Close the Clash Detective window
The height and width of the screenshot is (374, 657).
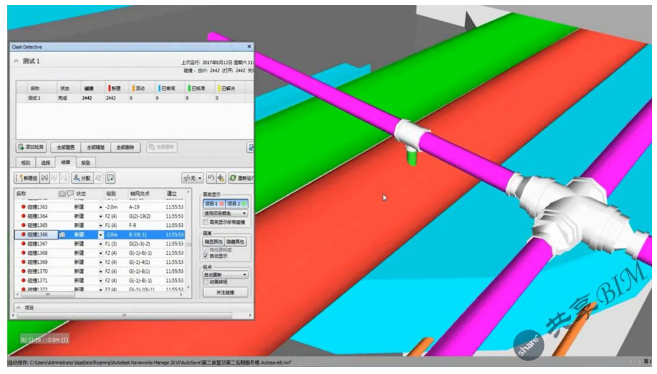coord(249,46)
